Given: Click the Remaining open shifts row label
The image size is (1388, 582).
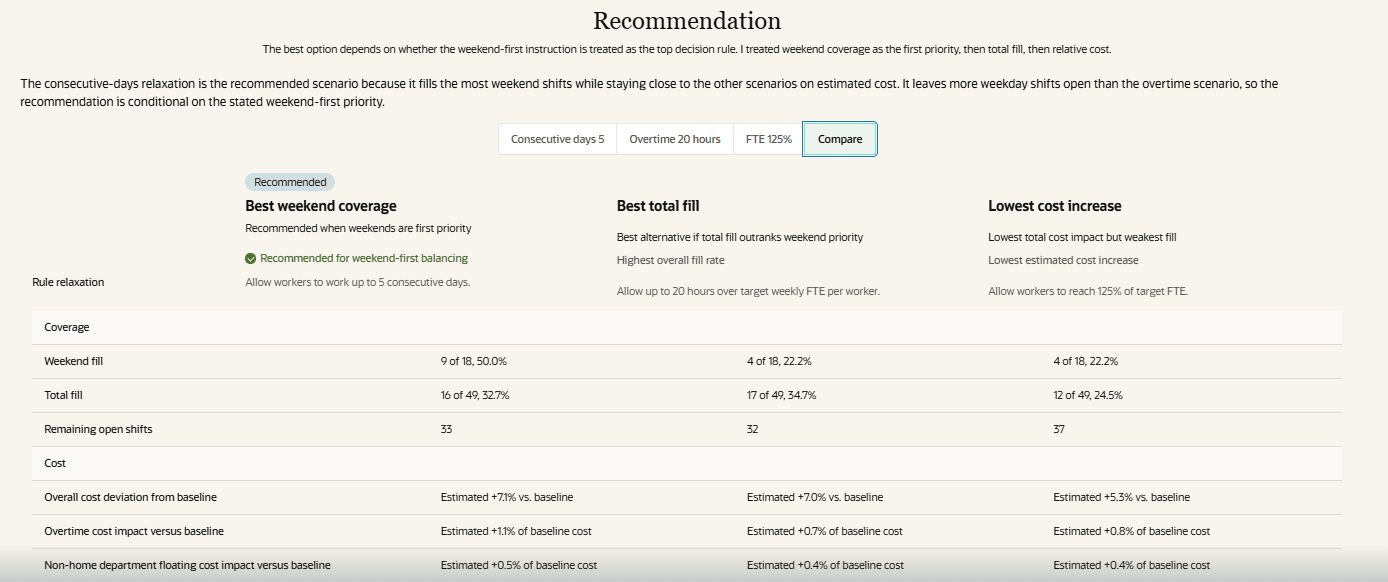Looking at the screenshot, I should click(x=98, y=429).
